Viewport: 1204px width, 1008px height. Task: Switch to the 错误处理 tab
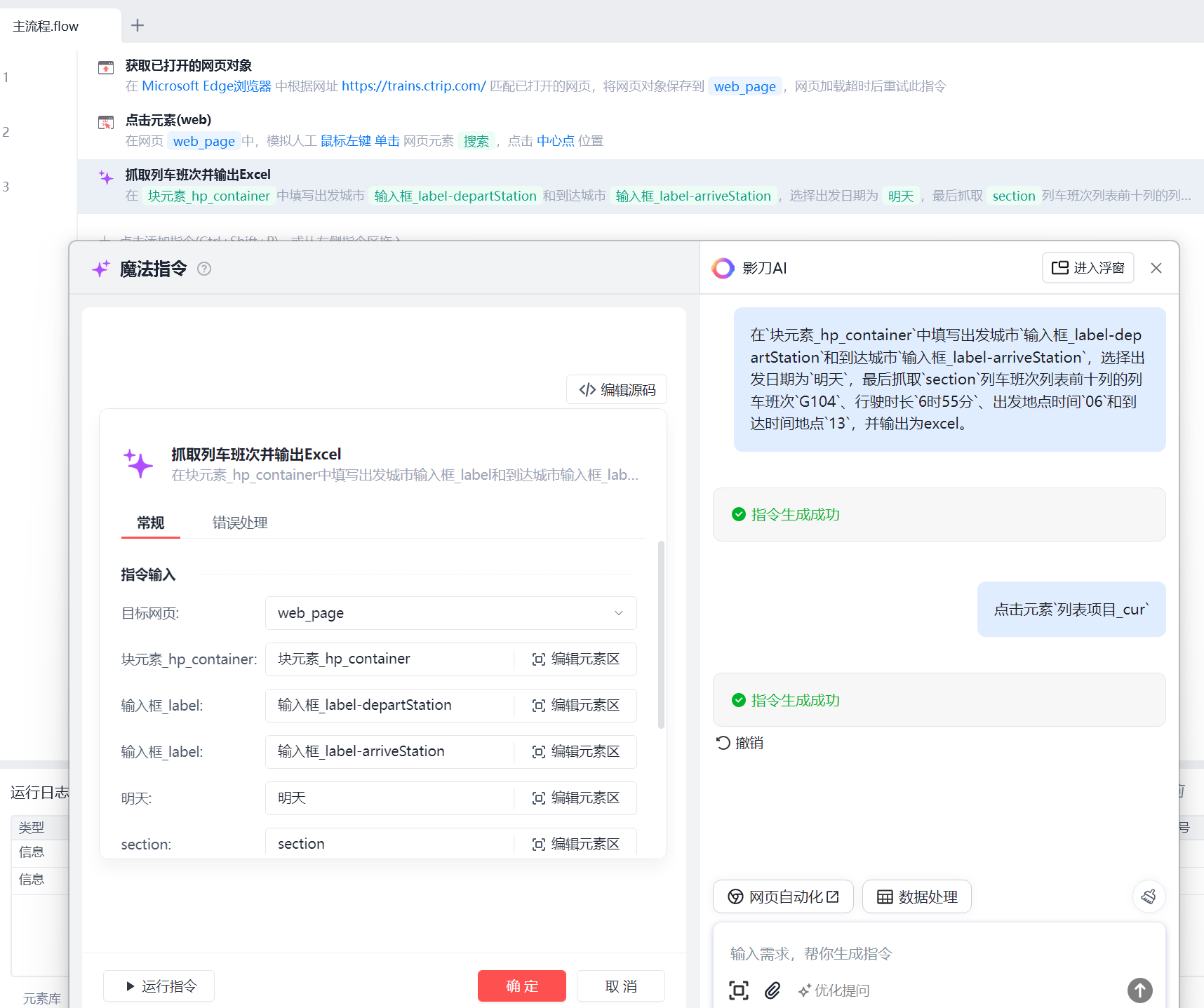pyautogui.click(x=240, y=523)
